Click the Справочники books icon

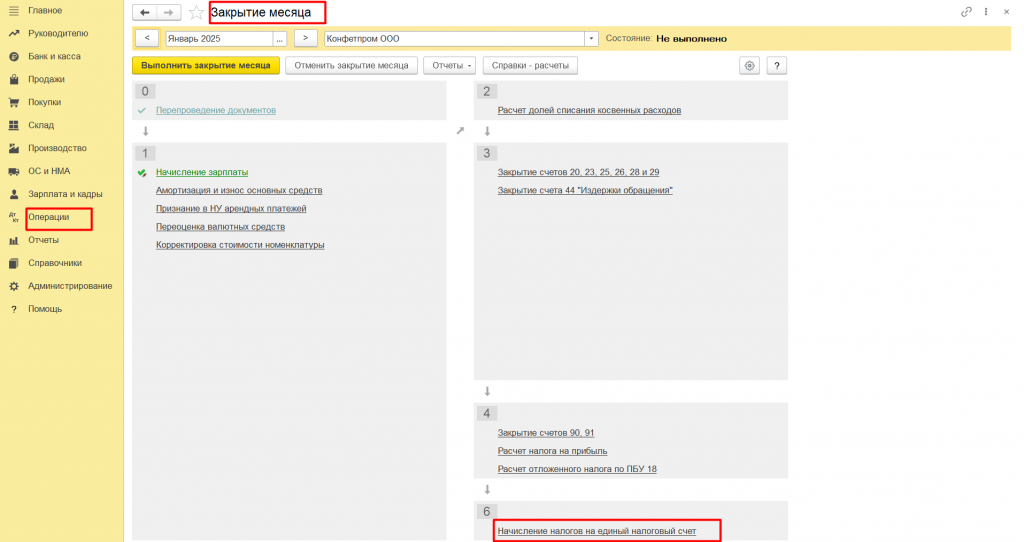14,263
